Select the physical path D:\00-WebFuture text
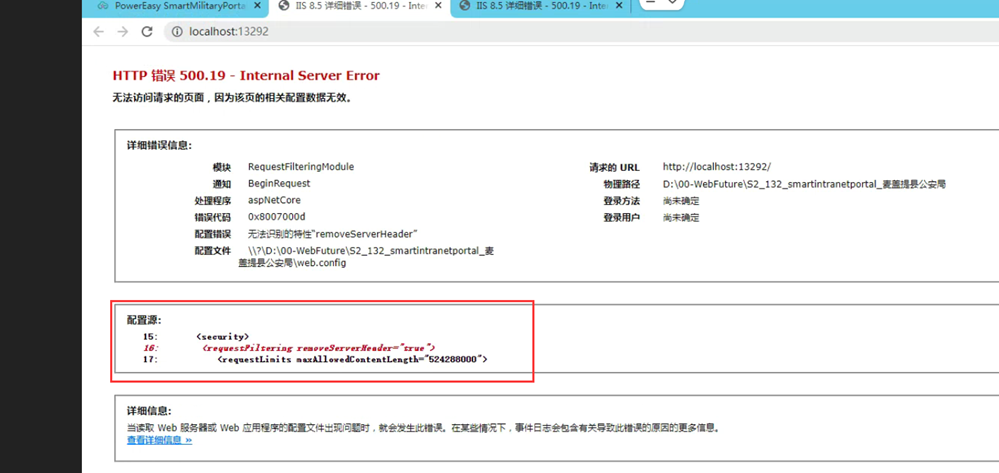This screenshot has width=999, height=473. click(x=804, y=184)
